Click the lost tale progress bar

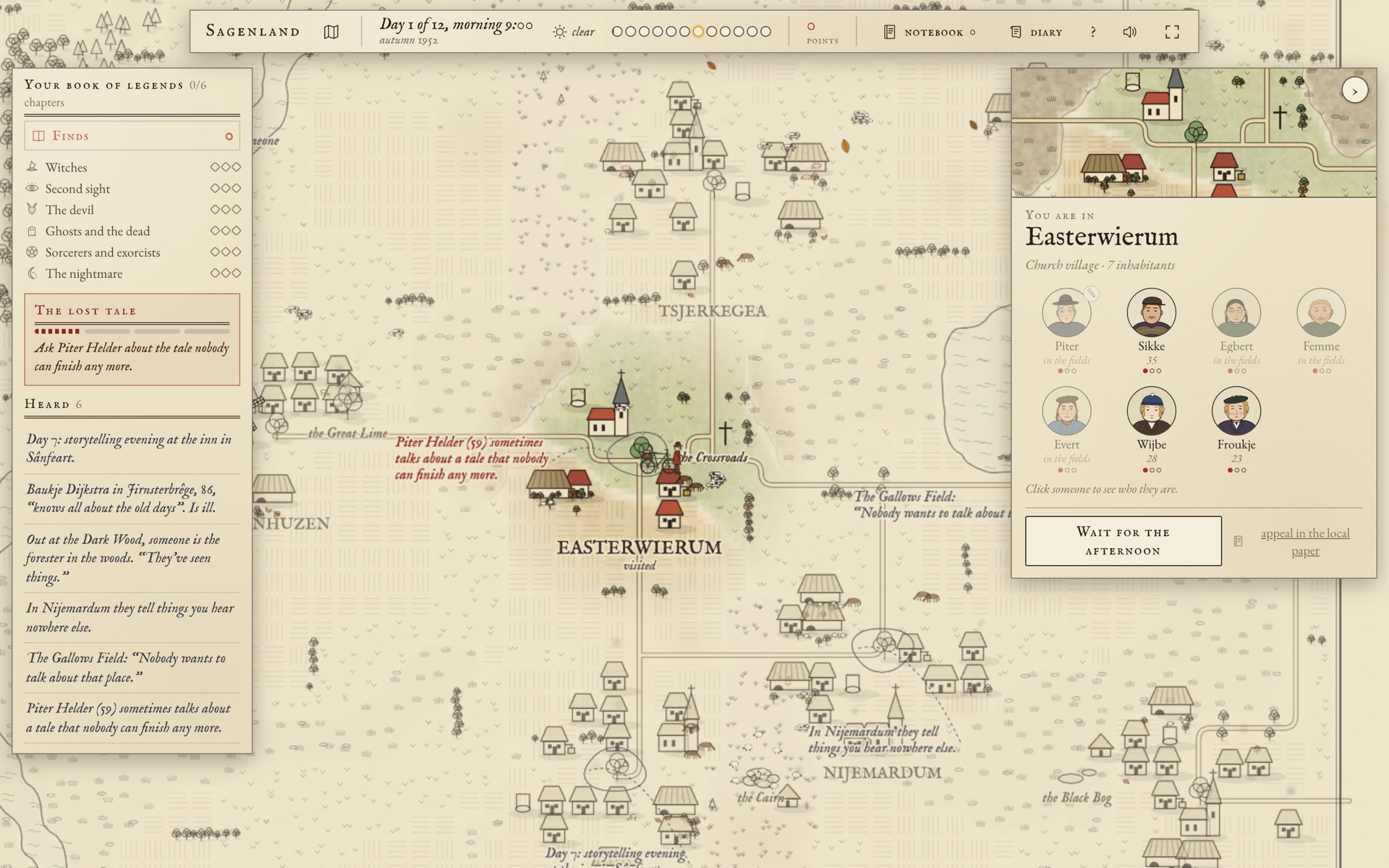click(132, 331)
